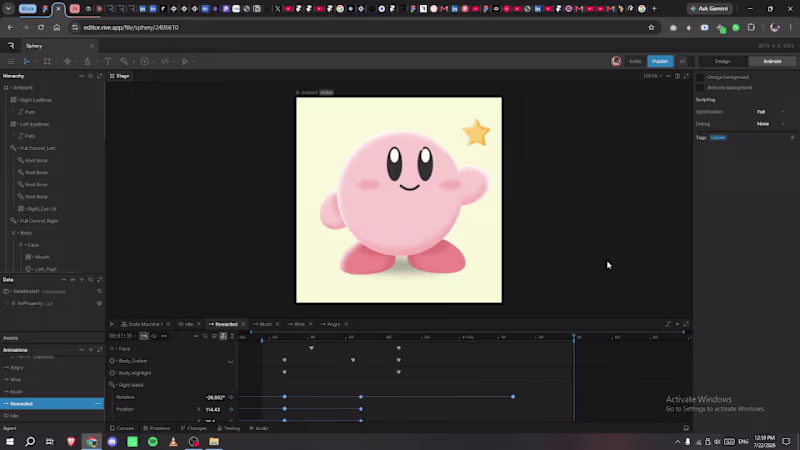Click the timeline playhead marker
The height and width of the screenshot is (450, 800).
(574, 337)
